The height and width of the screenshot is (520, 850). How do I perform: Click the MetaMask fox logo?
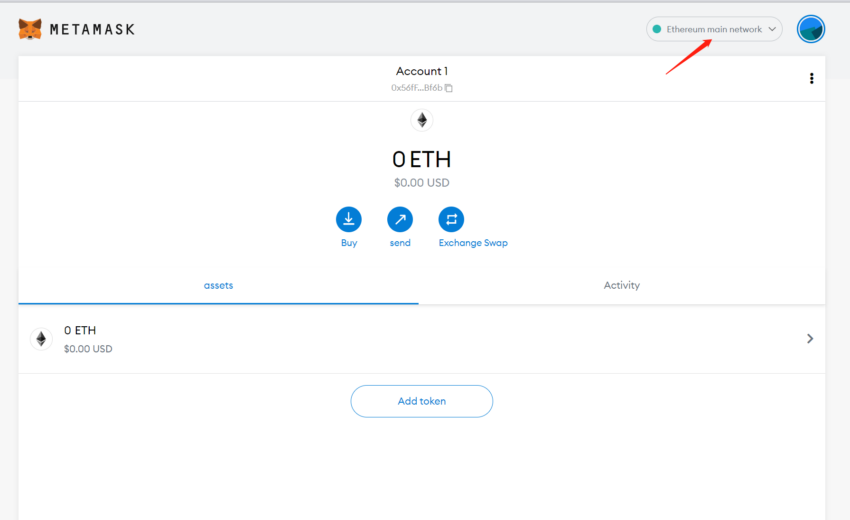tap(30, 29)
